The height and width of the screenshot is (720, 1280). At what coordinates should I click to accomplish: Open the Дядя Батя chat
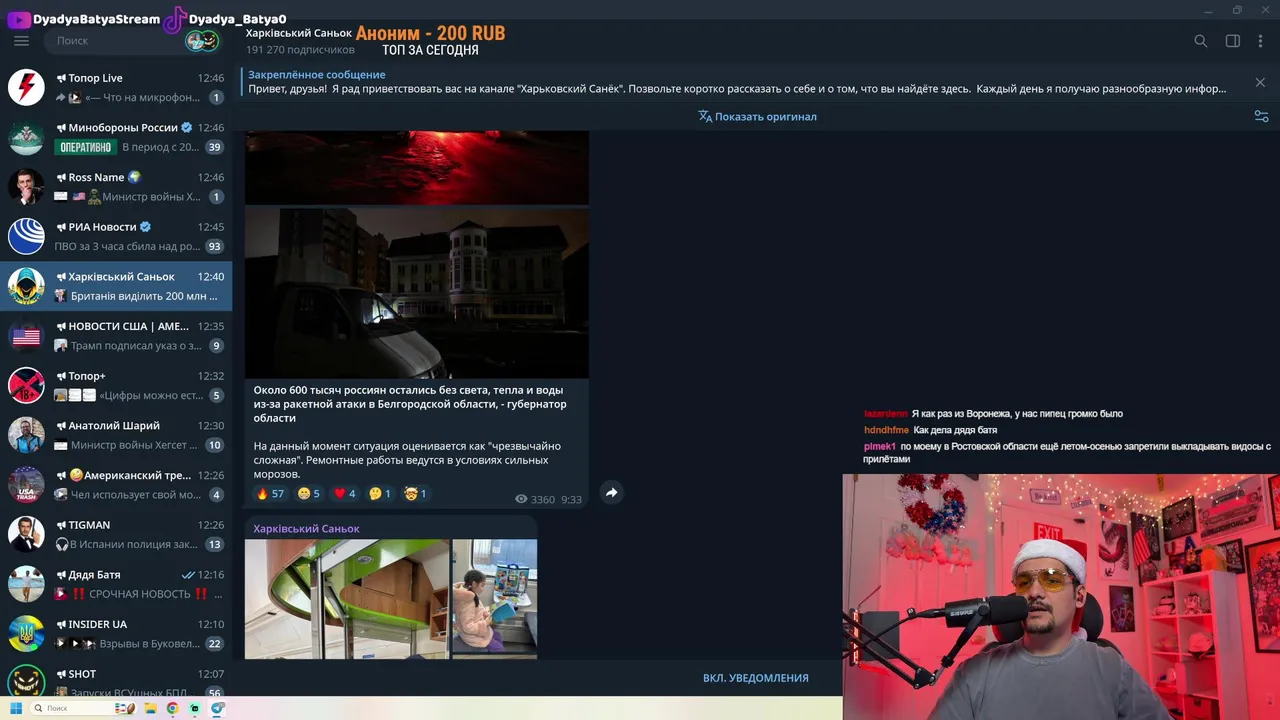[116, 584]
